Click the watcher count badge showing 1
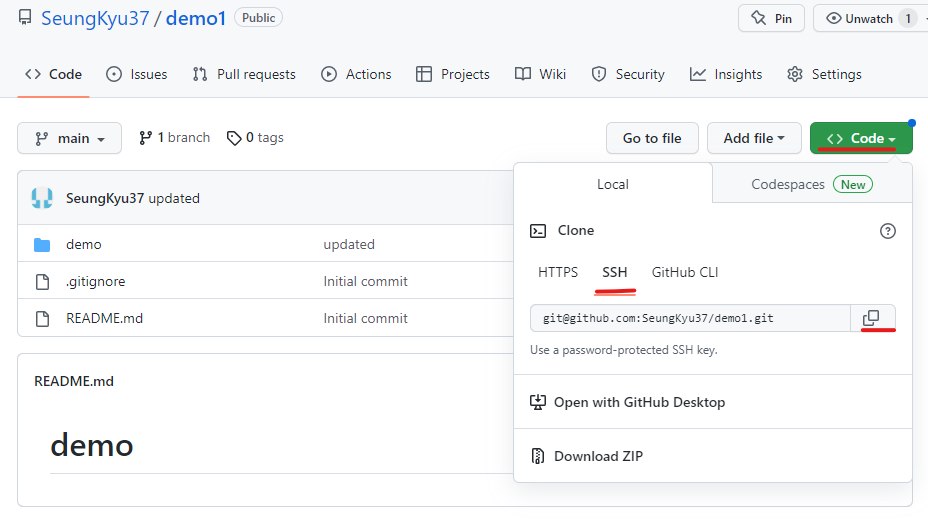This screenshot has height=522, width=928. point(908,18)
